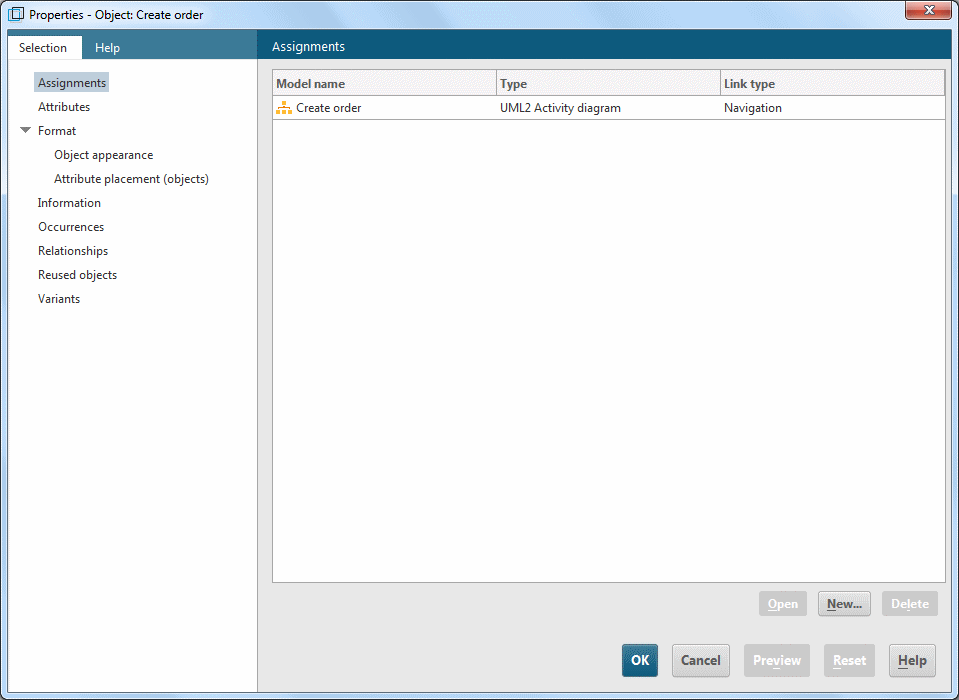
Task: Select Variants in the tree
Action: click(59, 298)
